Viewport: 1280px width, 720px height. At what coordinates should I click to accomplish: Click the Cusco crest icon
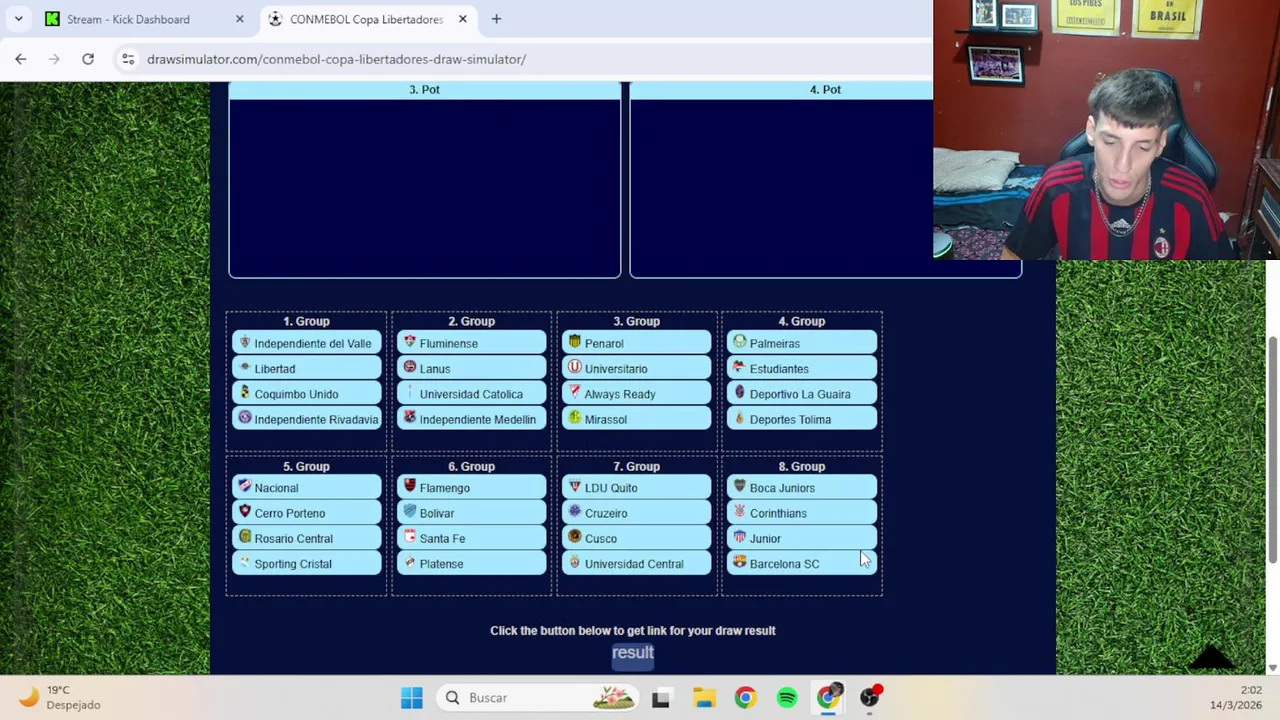574,537
